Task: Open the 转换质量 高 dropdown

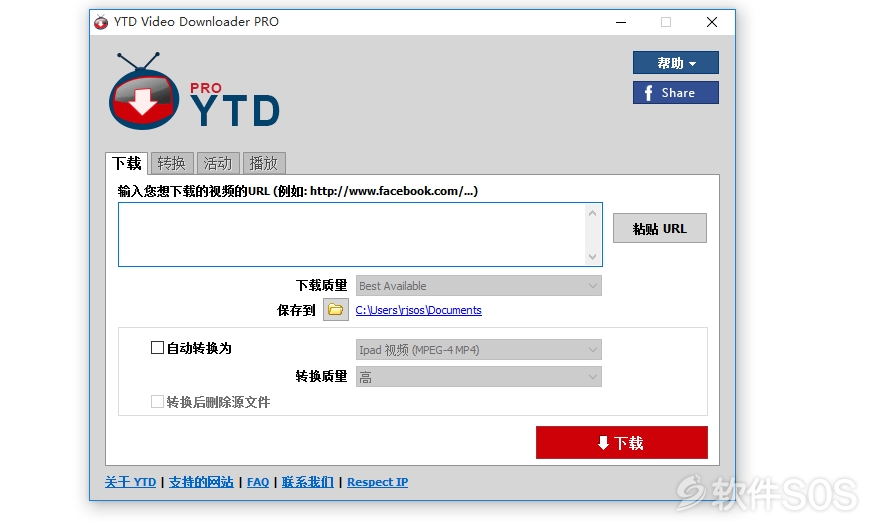Action: [x=478, y=377]
